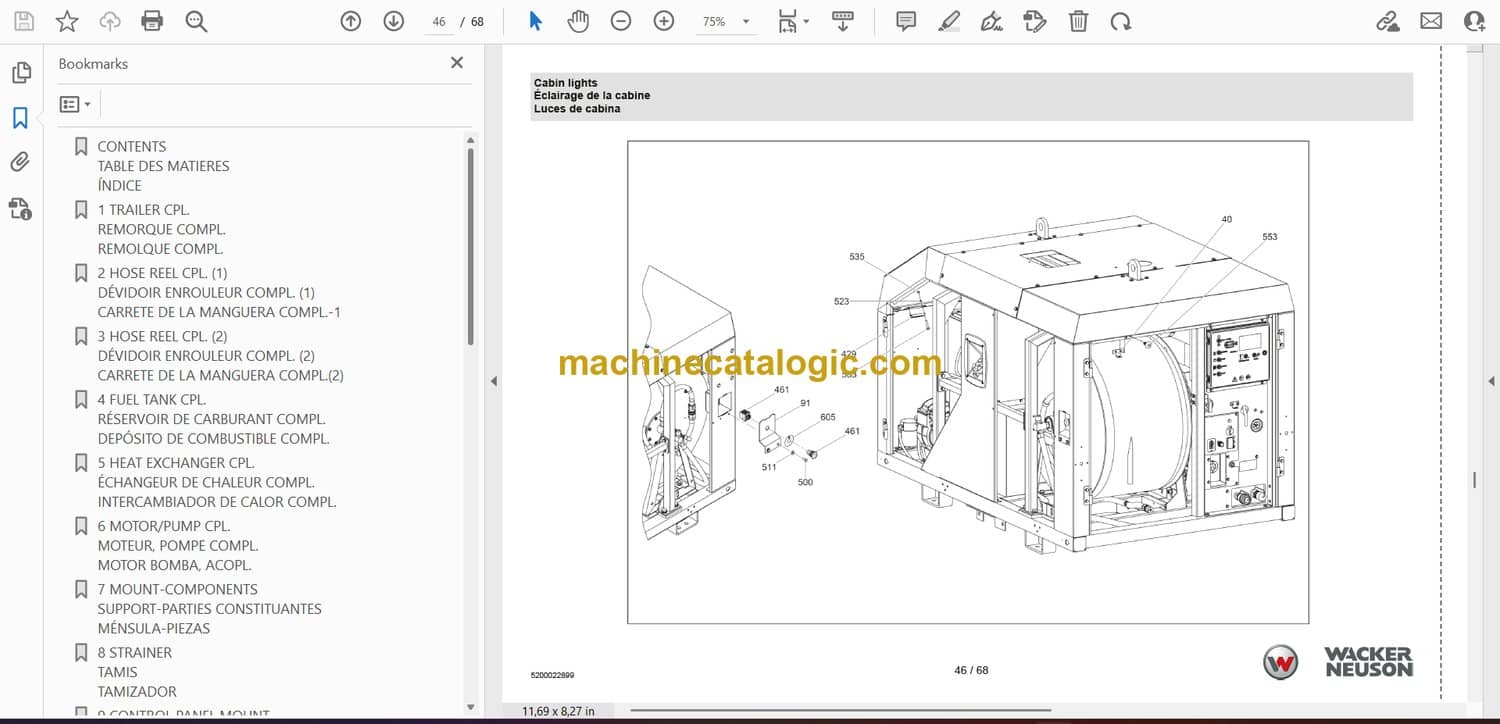The height and width of the screenshot is (724, 1500).
Task: Add a comment sticky note
Action: (x=906, y=21)
